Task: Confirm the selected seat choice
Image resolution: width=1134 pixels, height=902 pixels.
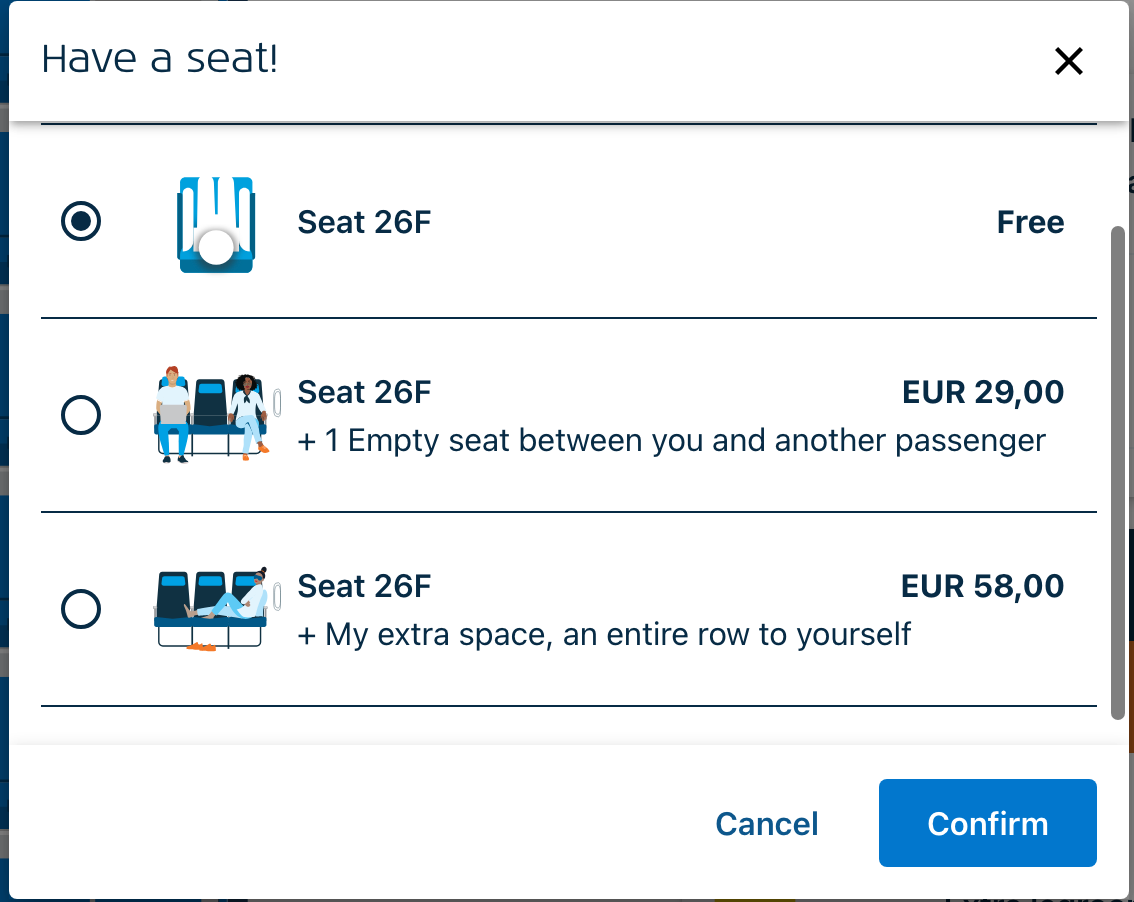Action: click(x=987, y=823)
